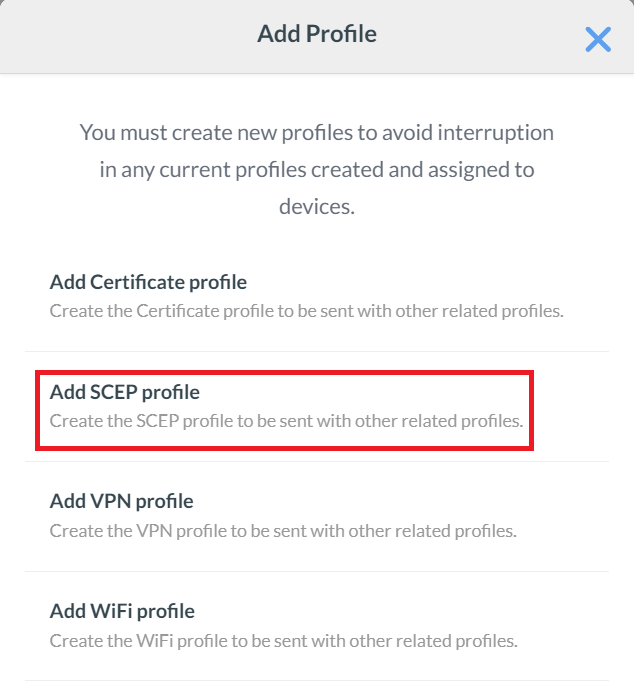
Task: Click the divider below Certificate profile row
Action: click(316, 351)
